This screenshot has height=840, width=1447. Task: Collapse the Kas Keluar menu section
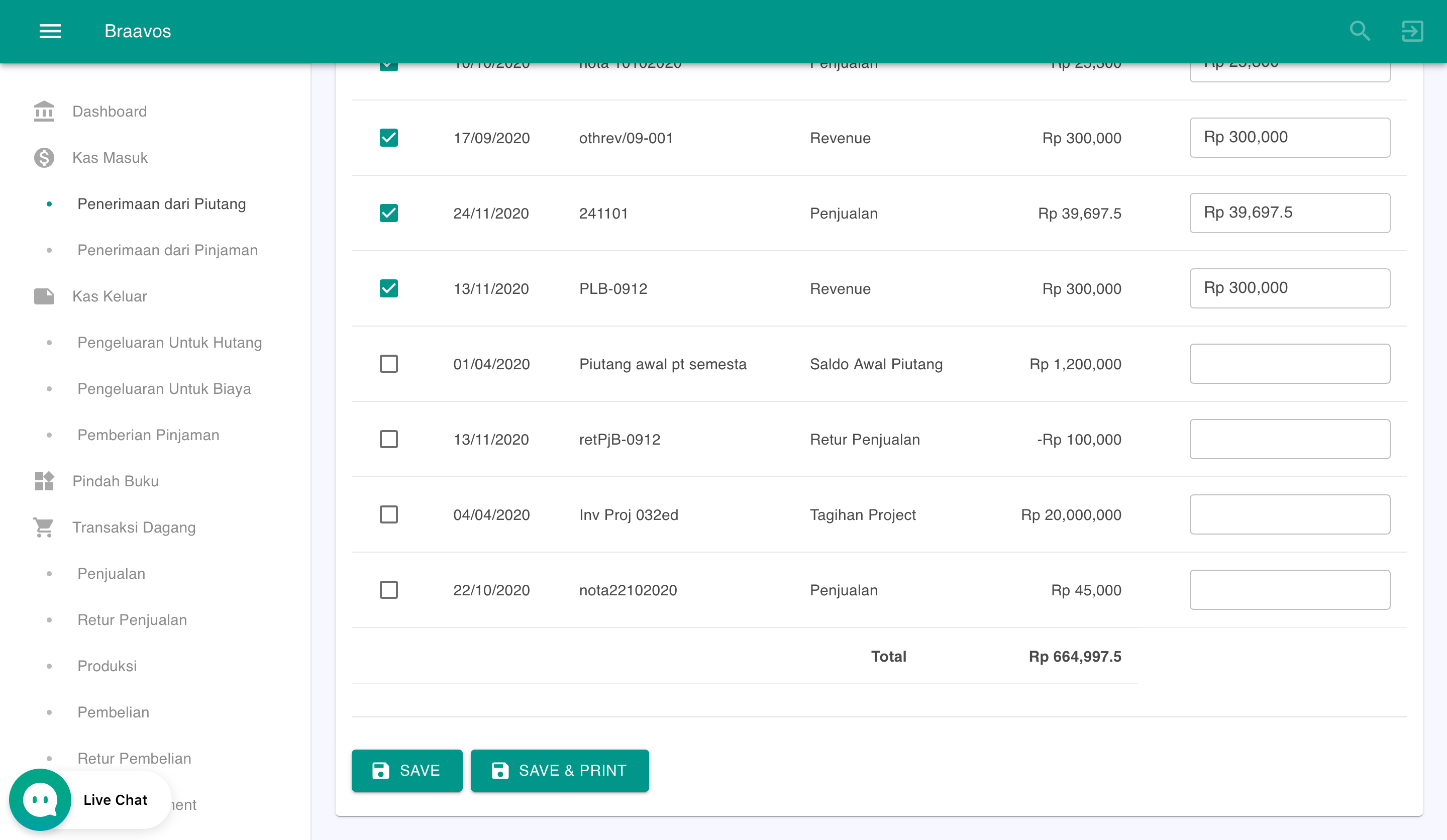[x=109, y=296]
